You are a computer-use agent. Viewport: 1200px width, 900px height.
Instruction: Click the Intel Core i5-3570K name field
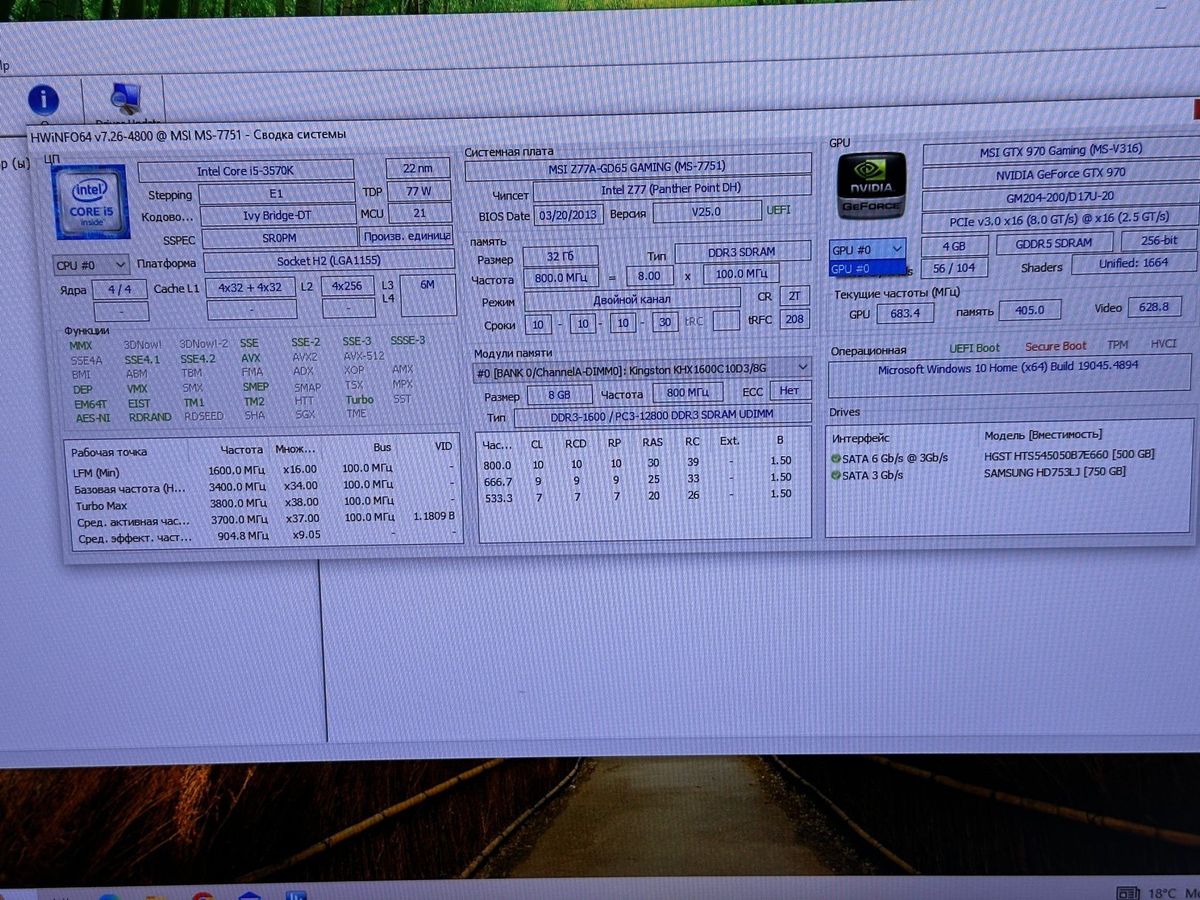coord(245,171)
